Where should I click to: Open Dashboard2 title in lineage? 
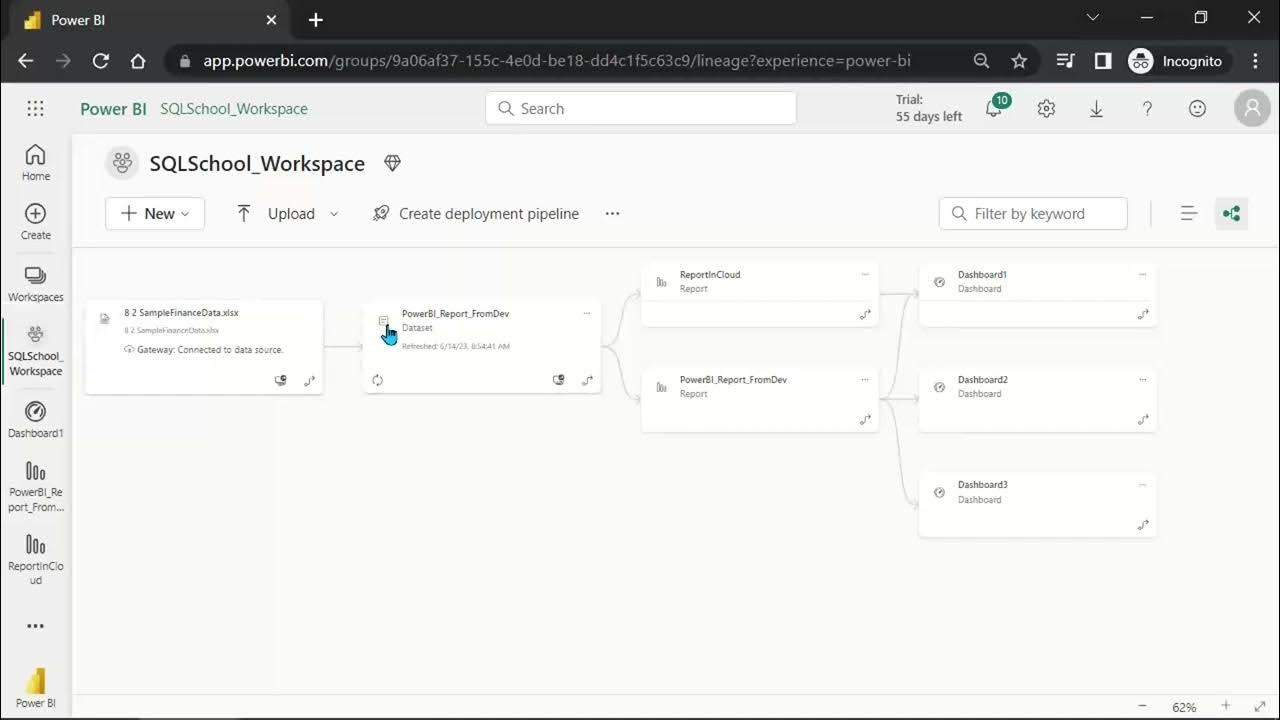point(982,379)
